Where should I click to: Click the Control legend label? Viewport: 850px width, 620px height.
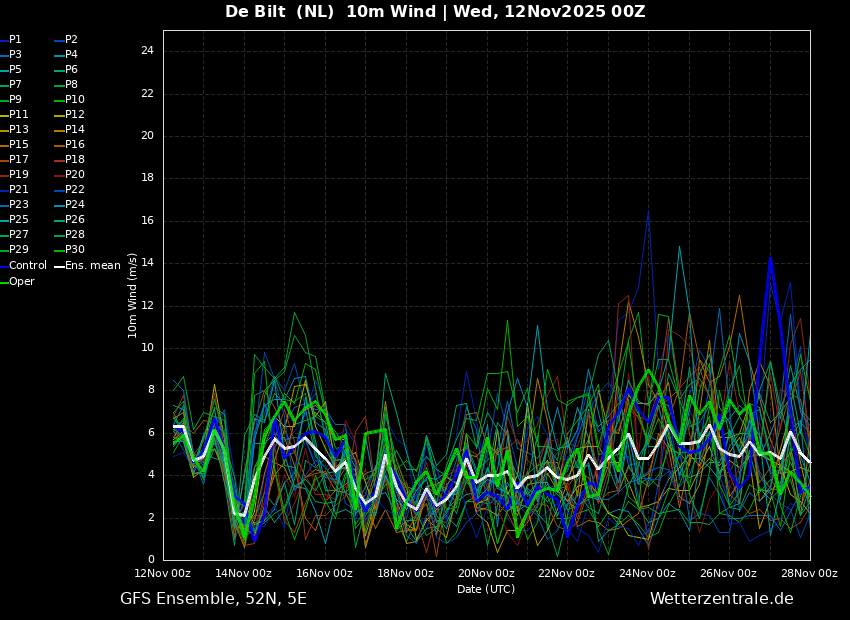point(27,266)
